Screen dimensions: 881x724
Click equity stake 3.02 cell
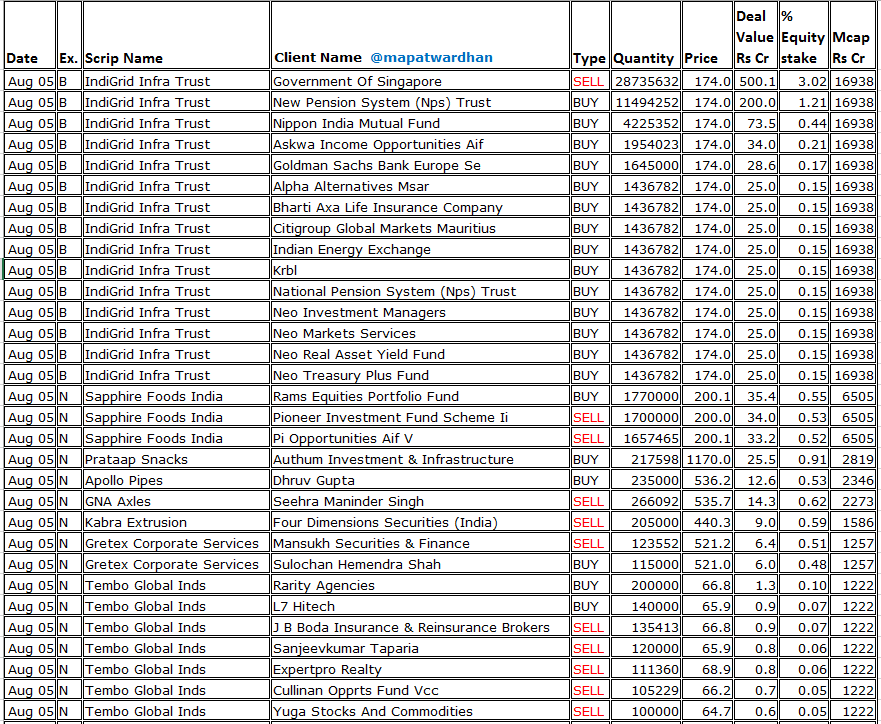(x=804, y=81)
